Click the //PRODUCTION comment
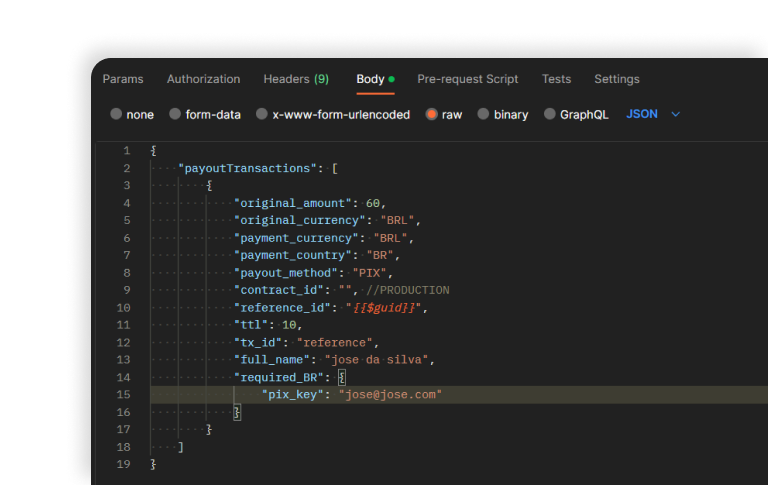The image size is (768, 485). pyautogui.click(x=408, y=290)
